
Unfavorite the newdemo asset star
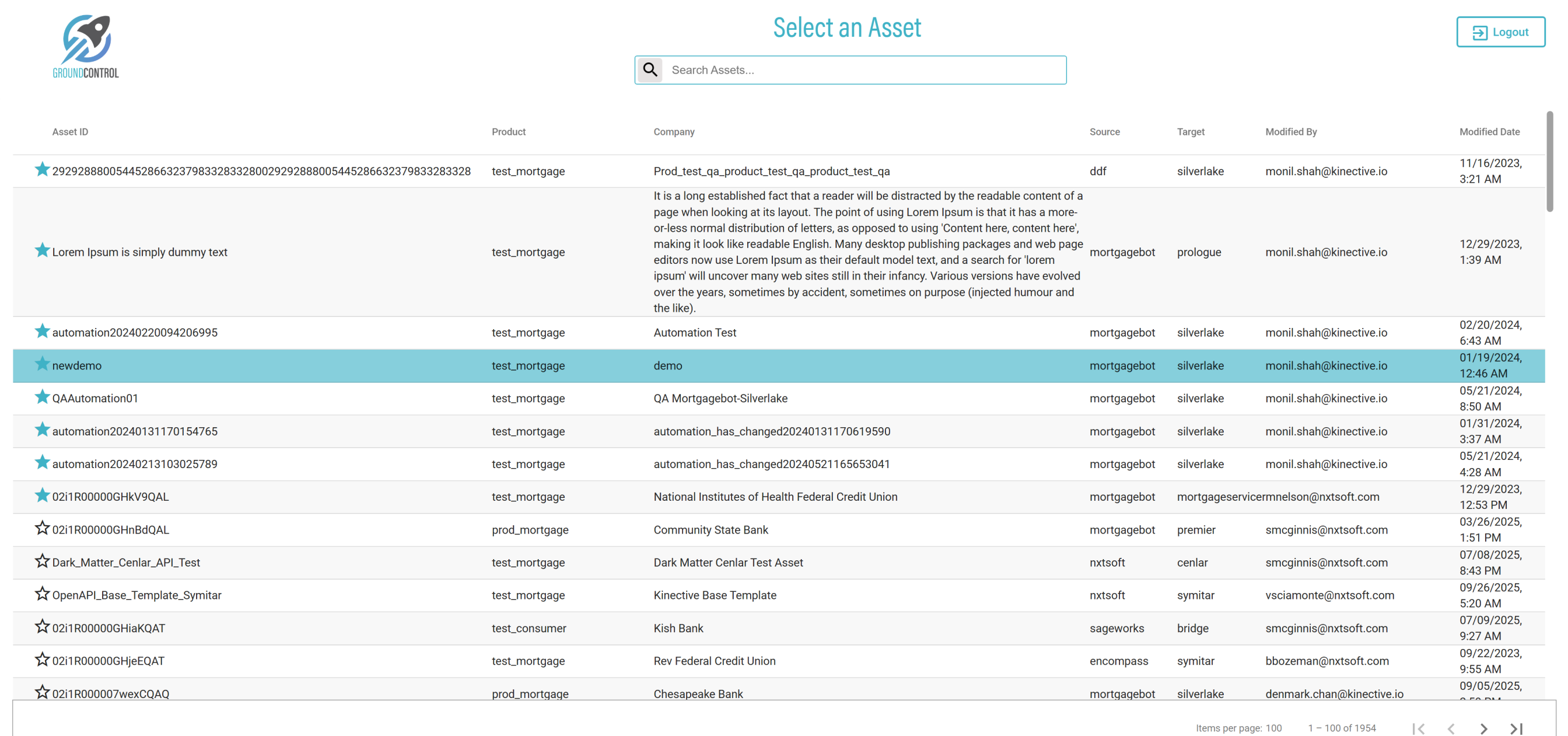pos(42,364)
